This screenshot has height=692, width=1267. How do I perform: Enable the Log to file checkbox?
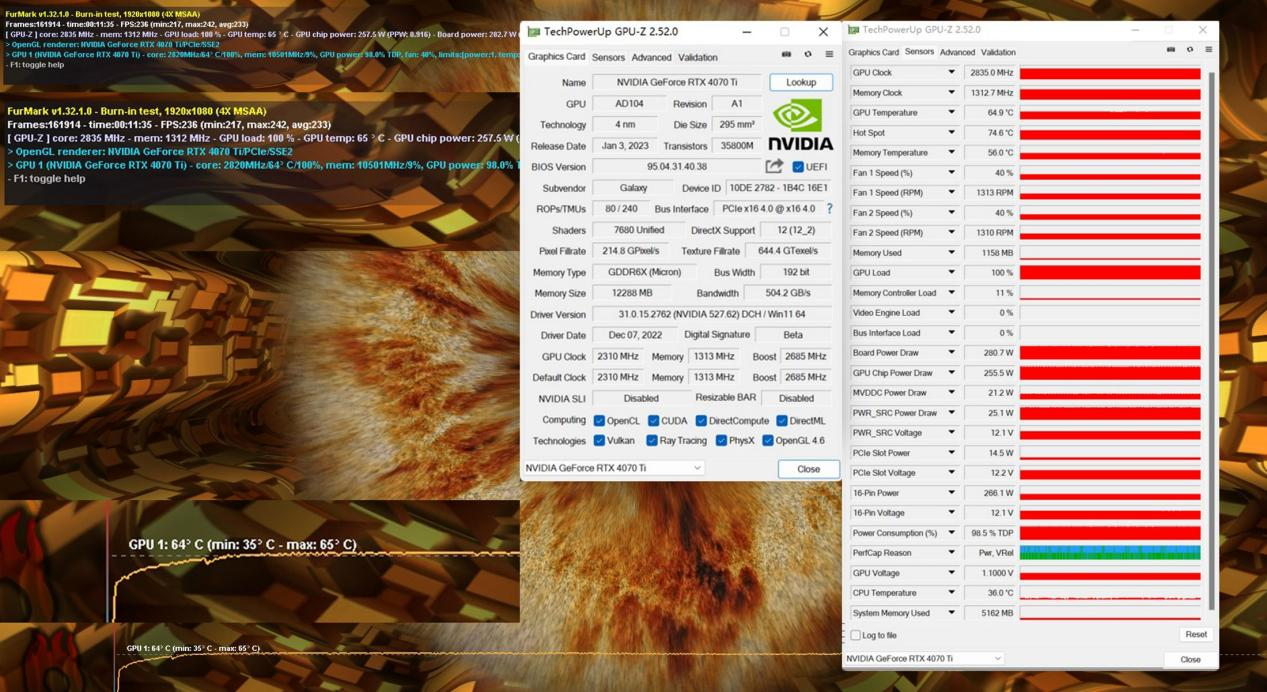(855, 635)
